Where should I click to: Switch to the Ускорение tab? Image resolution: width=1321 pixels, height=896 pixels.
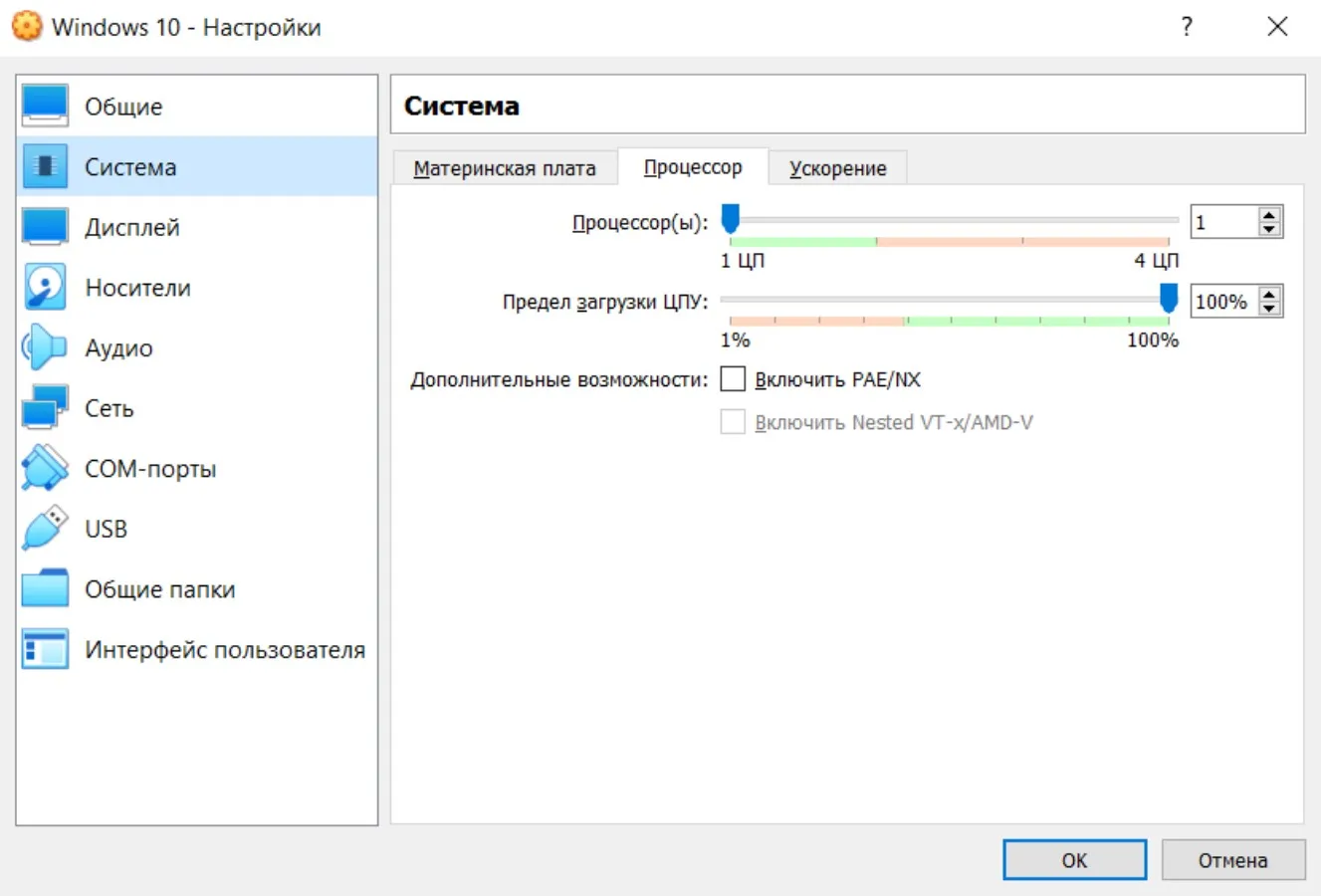point(838,168)
